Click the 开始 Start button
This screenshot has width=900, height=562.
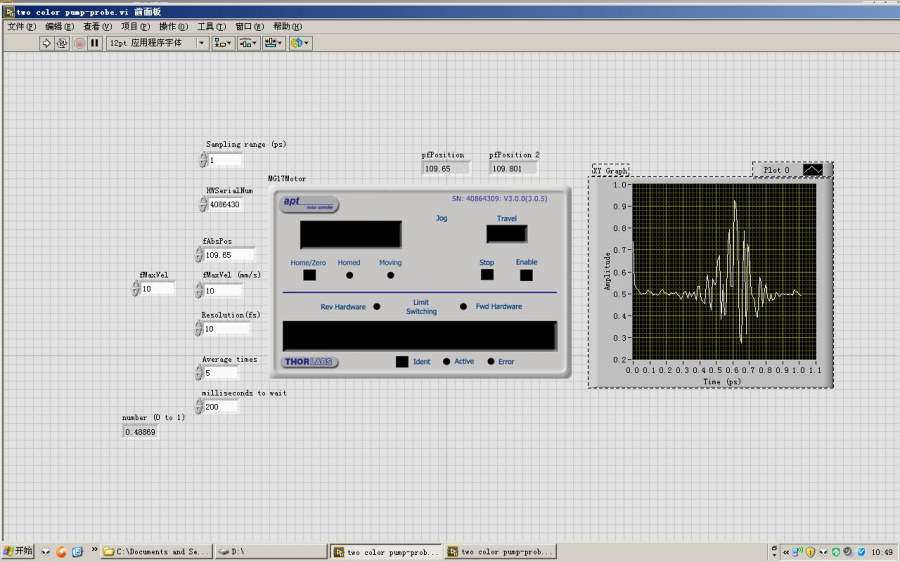pos(18,551)
